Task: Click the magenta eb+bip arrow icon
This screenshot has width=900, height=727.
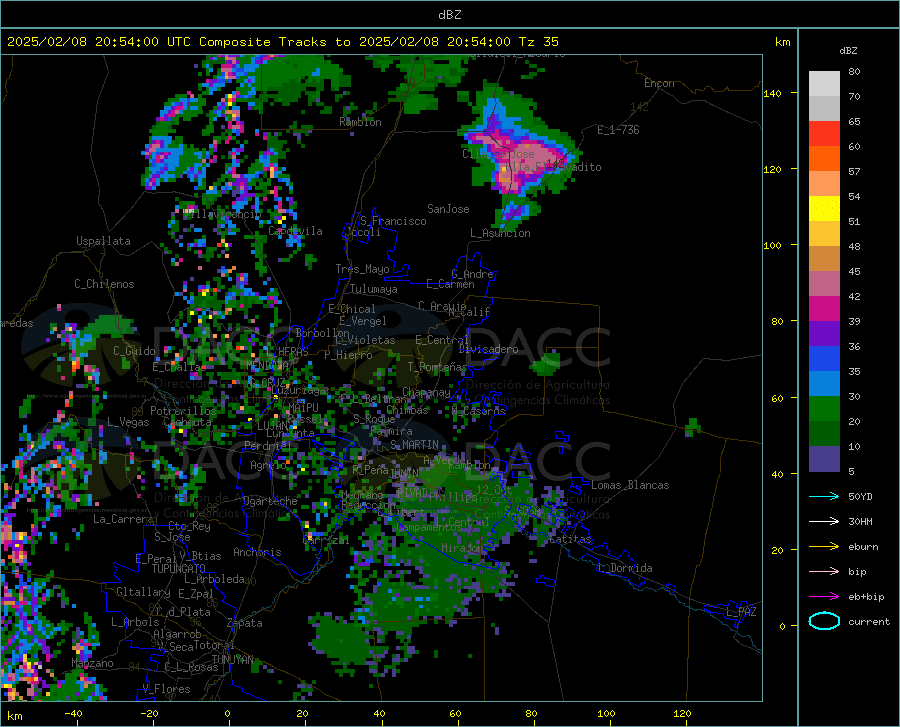Action: pos(824,597)
